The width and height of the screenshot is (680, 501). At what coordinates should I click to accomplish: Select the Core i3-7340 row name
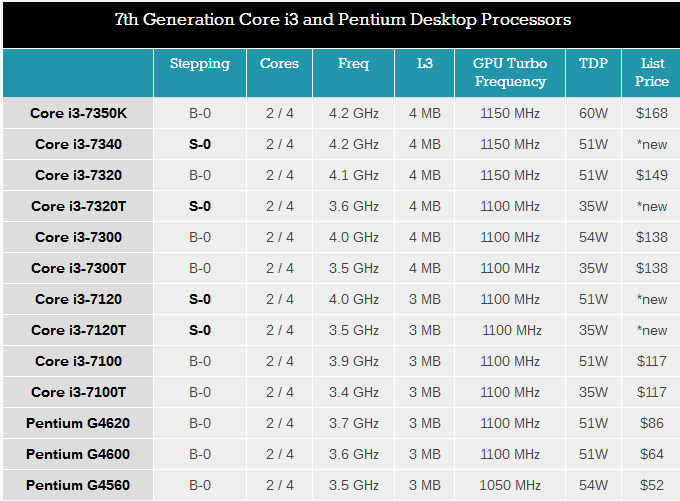click(78, 144)
